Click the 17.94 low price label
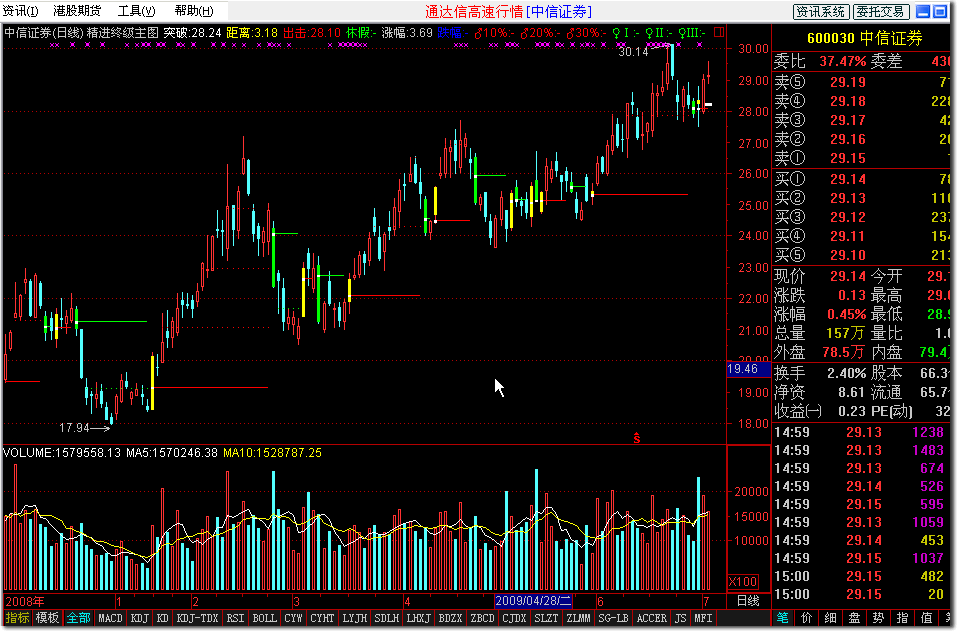This screenshot has width=960, height=633. coord(74,428)
